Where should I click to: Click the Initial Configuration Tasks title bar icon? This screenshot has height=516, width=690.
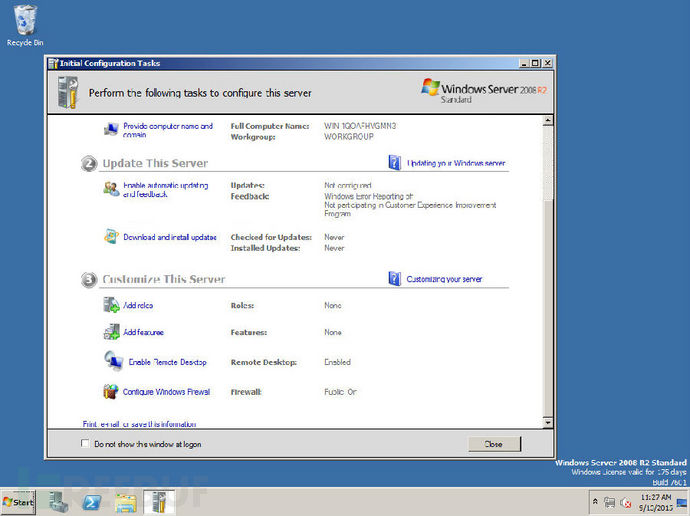(53, 63)
